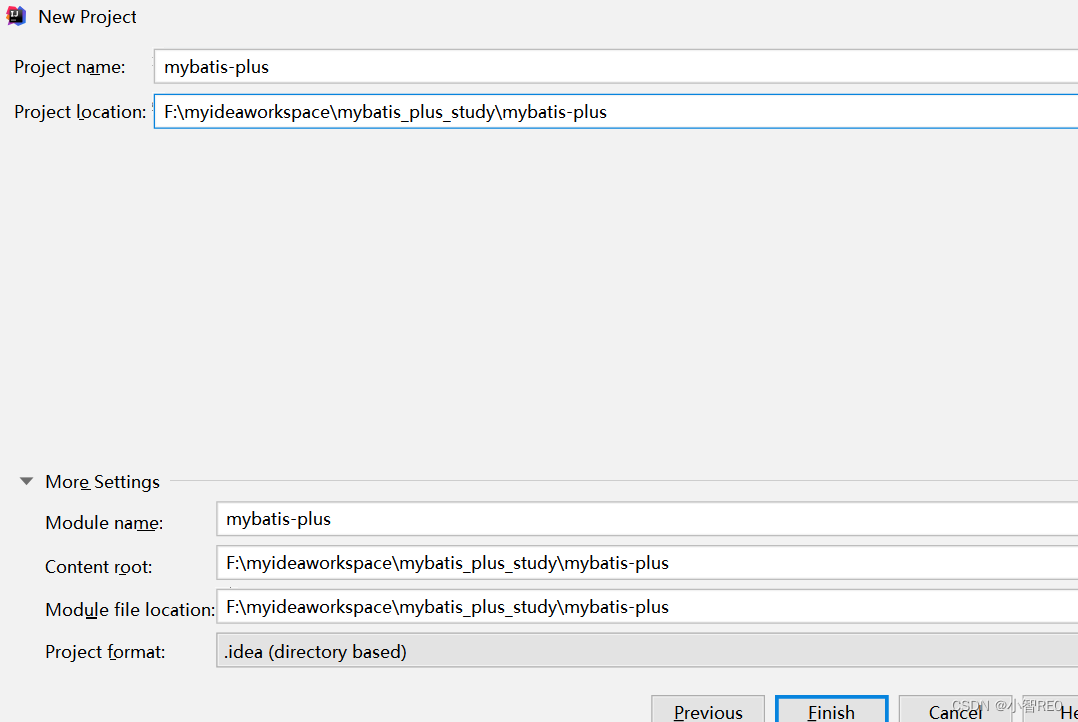The height and width of the screenshot is (722, 1078).
Task: Click the "Project format:" label
Action: (x=105, y=652)
